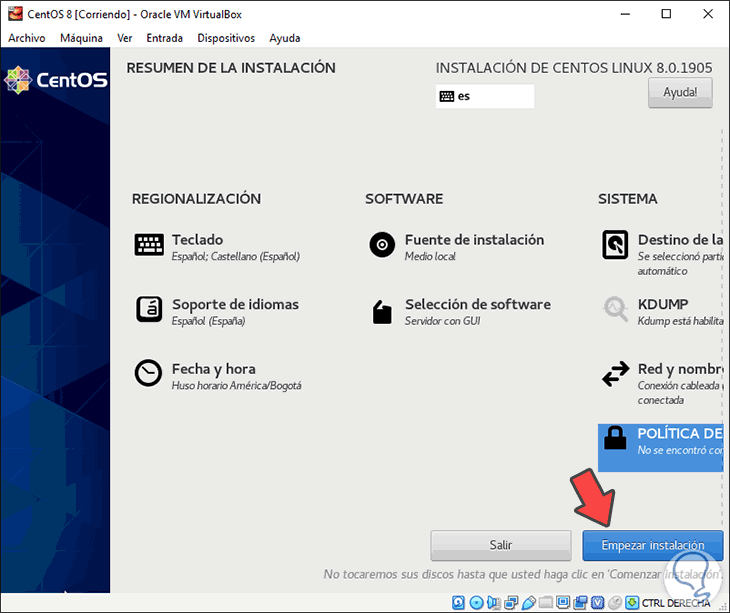Click the hard disk activity status icon
This screenshot has width=730, height=613.
[458, 603]
